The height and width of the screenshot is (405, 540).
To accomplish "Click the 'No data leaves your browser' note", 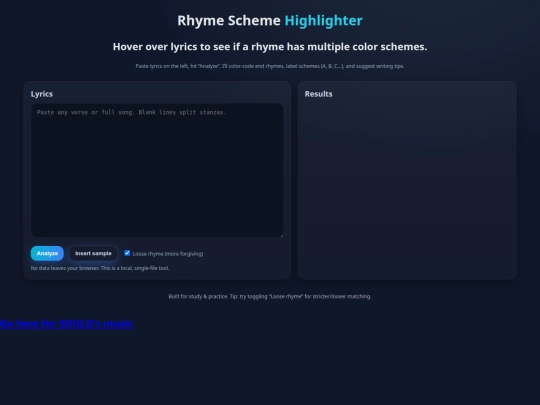I will (100, 268).
